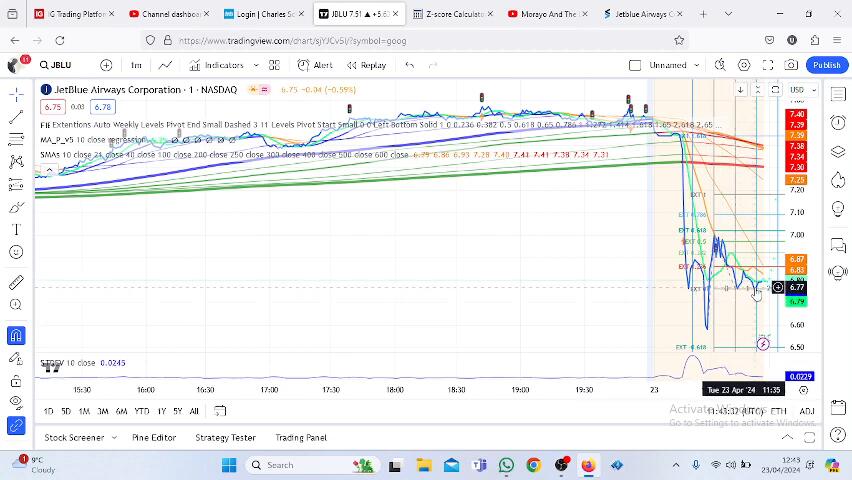Expand the Stock Screener dropdown arrow

click(115, 438)
